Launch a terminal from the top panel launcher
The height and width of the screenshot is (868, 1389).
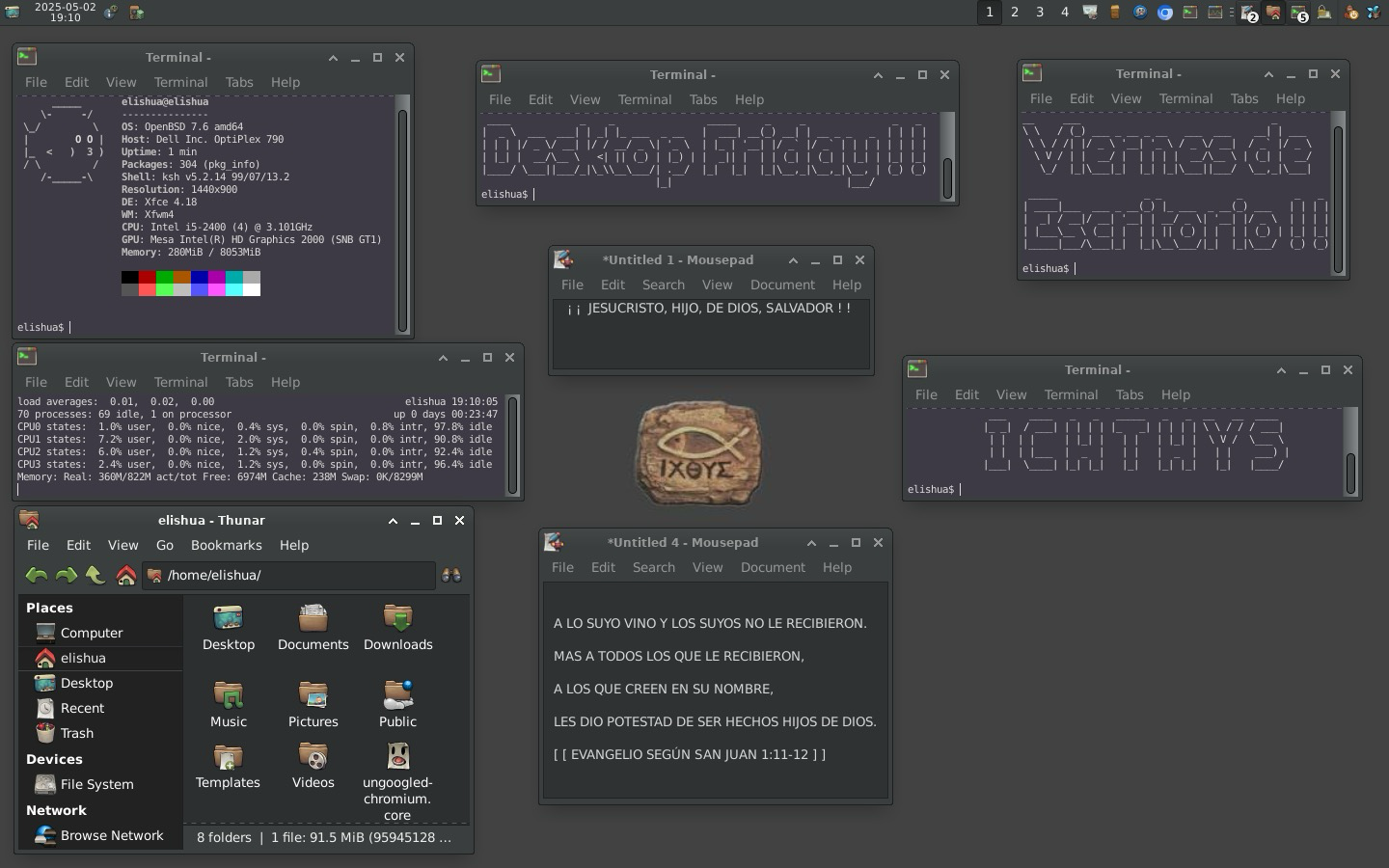coord(1190,13)
